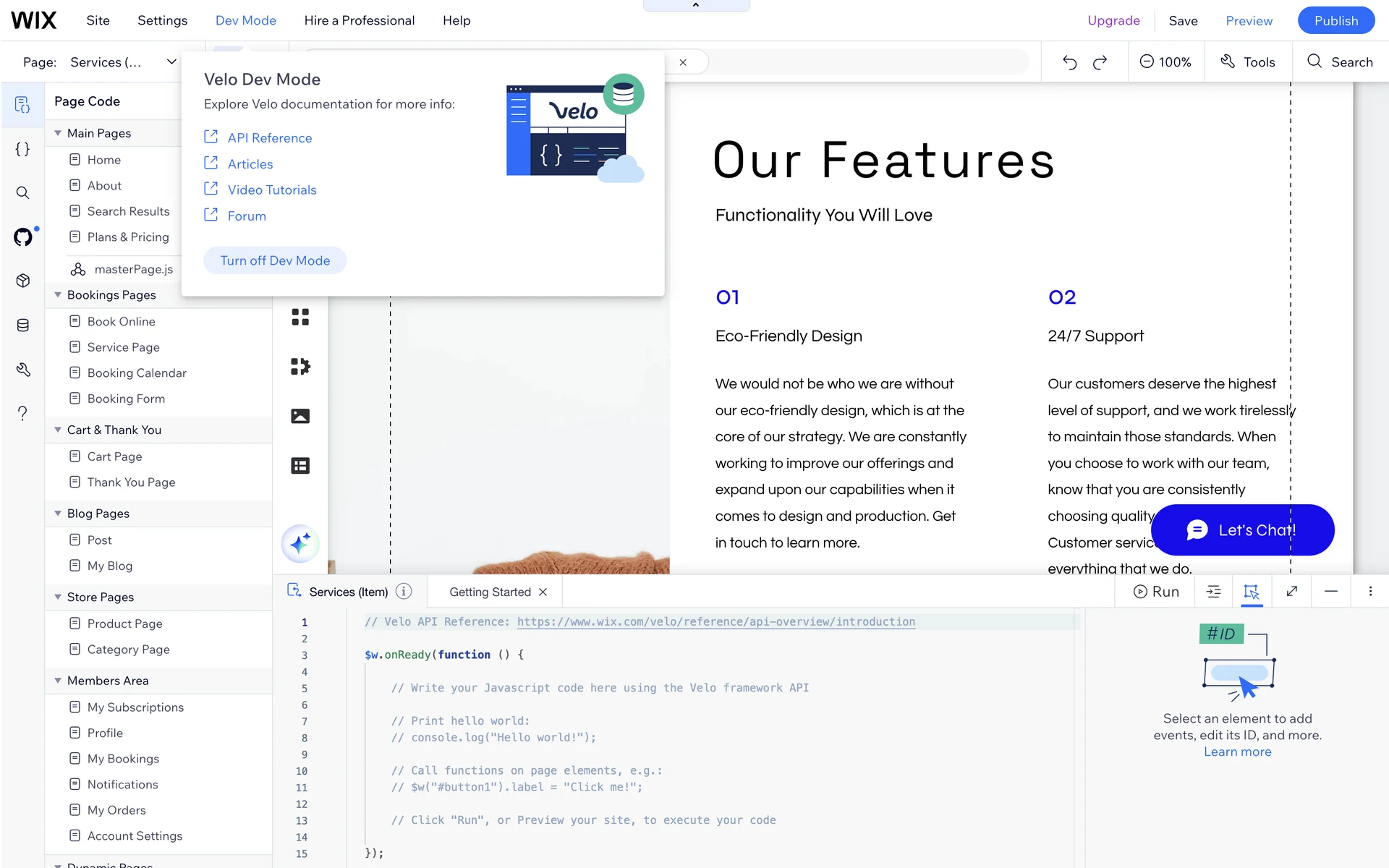
Task: Open the Settings menu
Action: (x=162, y=20)
